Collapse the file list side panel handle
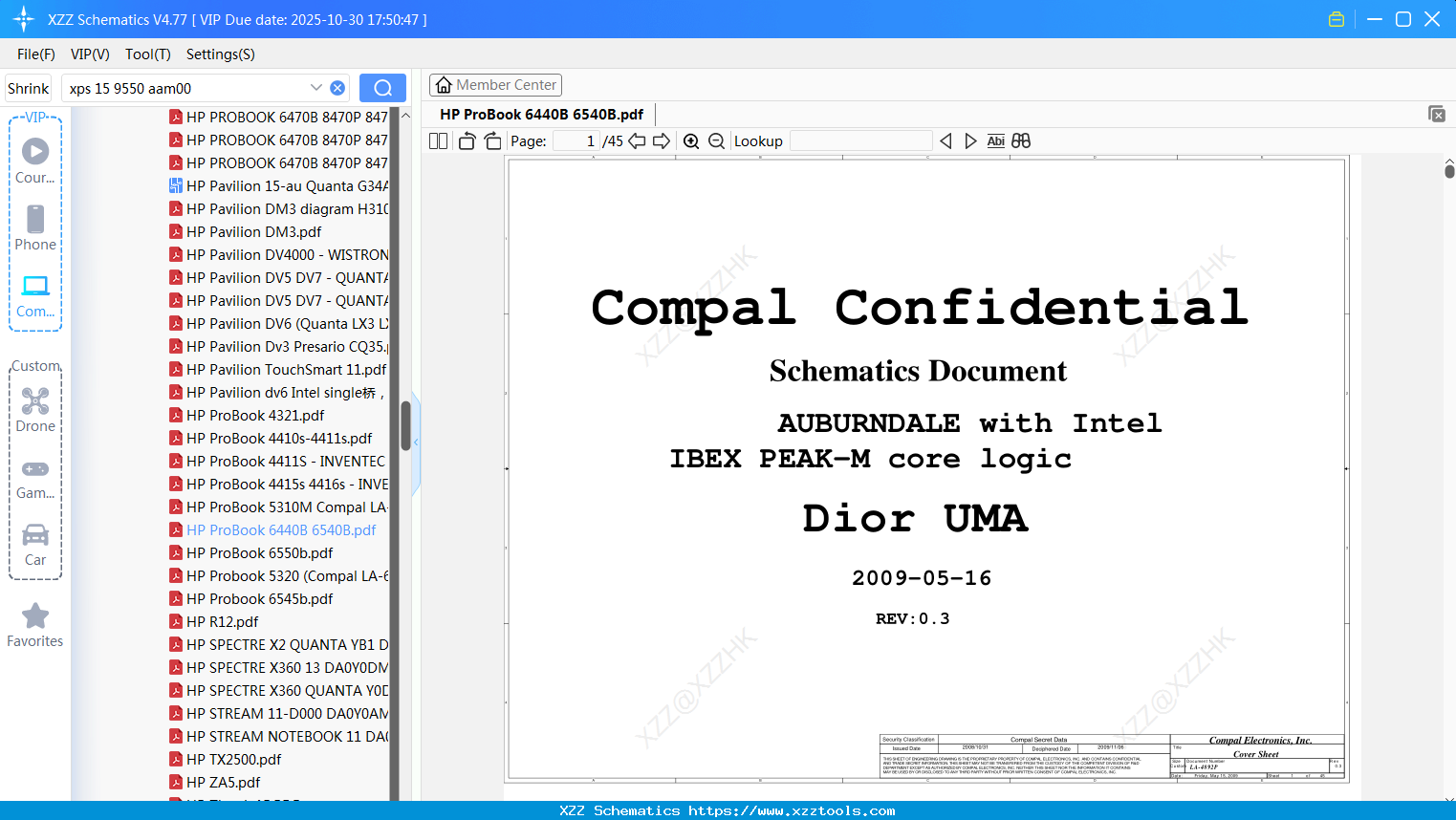This screenshot has height=820, width=1456. click(x=416, y=442)
